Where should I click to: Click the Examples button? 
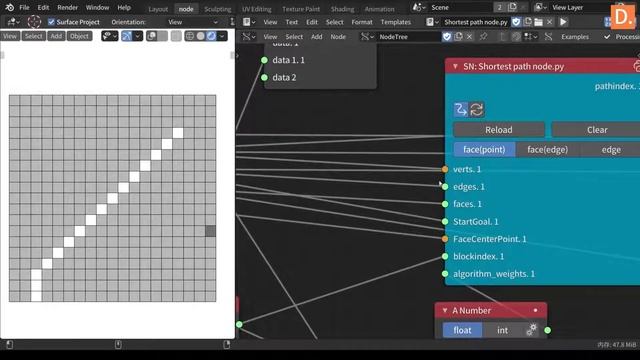(575, 37)
